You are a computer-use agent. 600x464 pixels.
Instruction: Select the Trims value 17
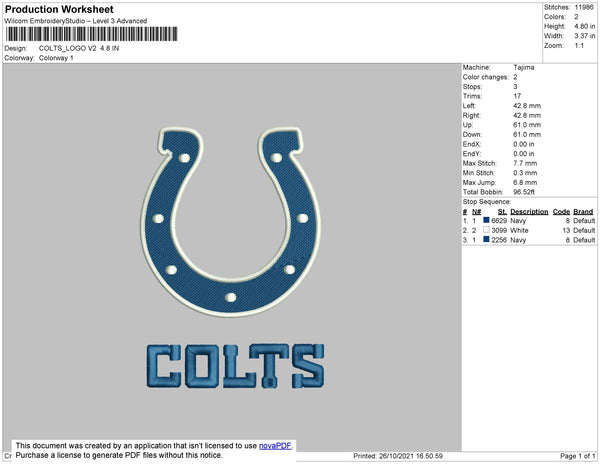click(517, 96)
